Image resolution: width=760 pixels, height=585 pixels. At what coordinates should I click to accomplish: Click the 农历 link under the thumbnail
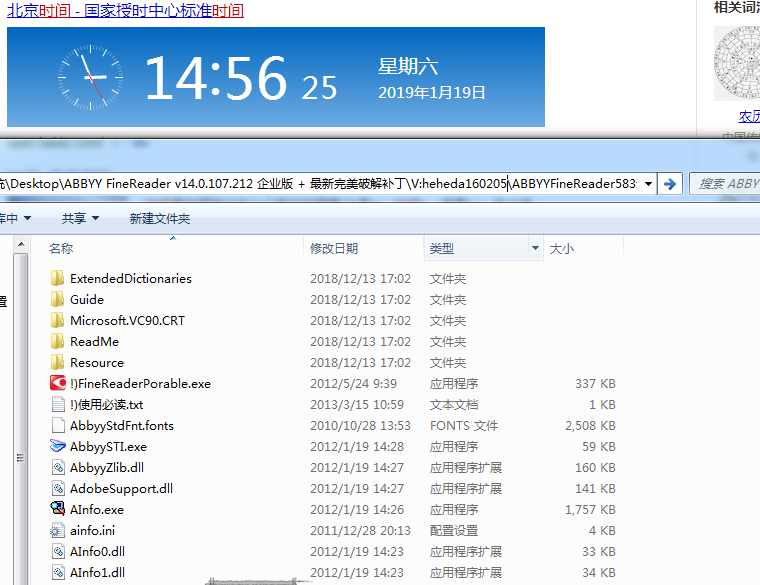point(749,116)
